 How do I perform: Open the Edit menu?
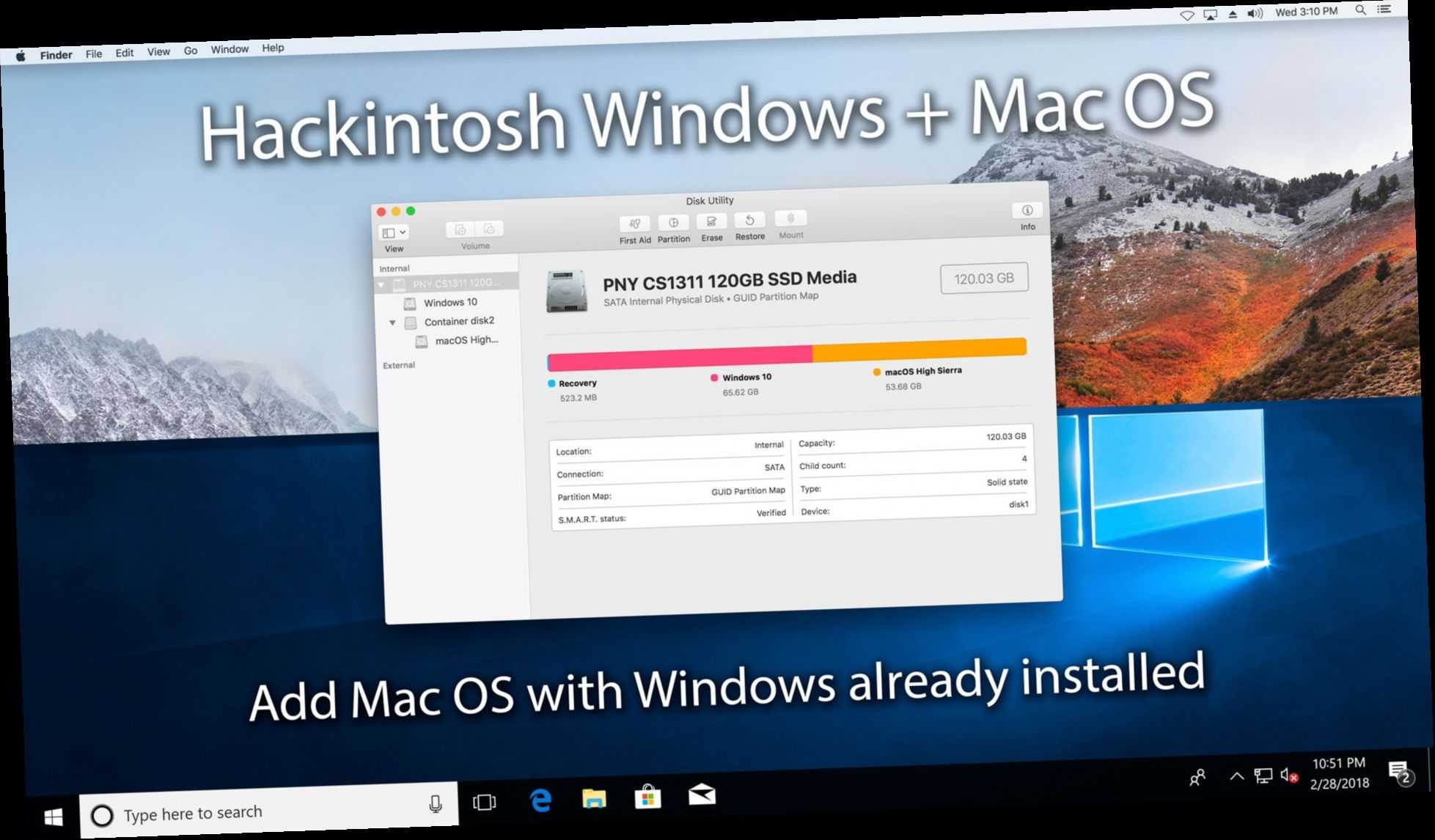[125, 53]
